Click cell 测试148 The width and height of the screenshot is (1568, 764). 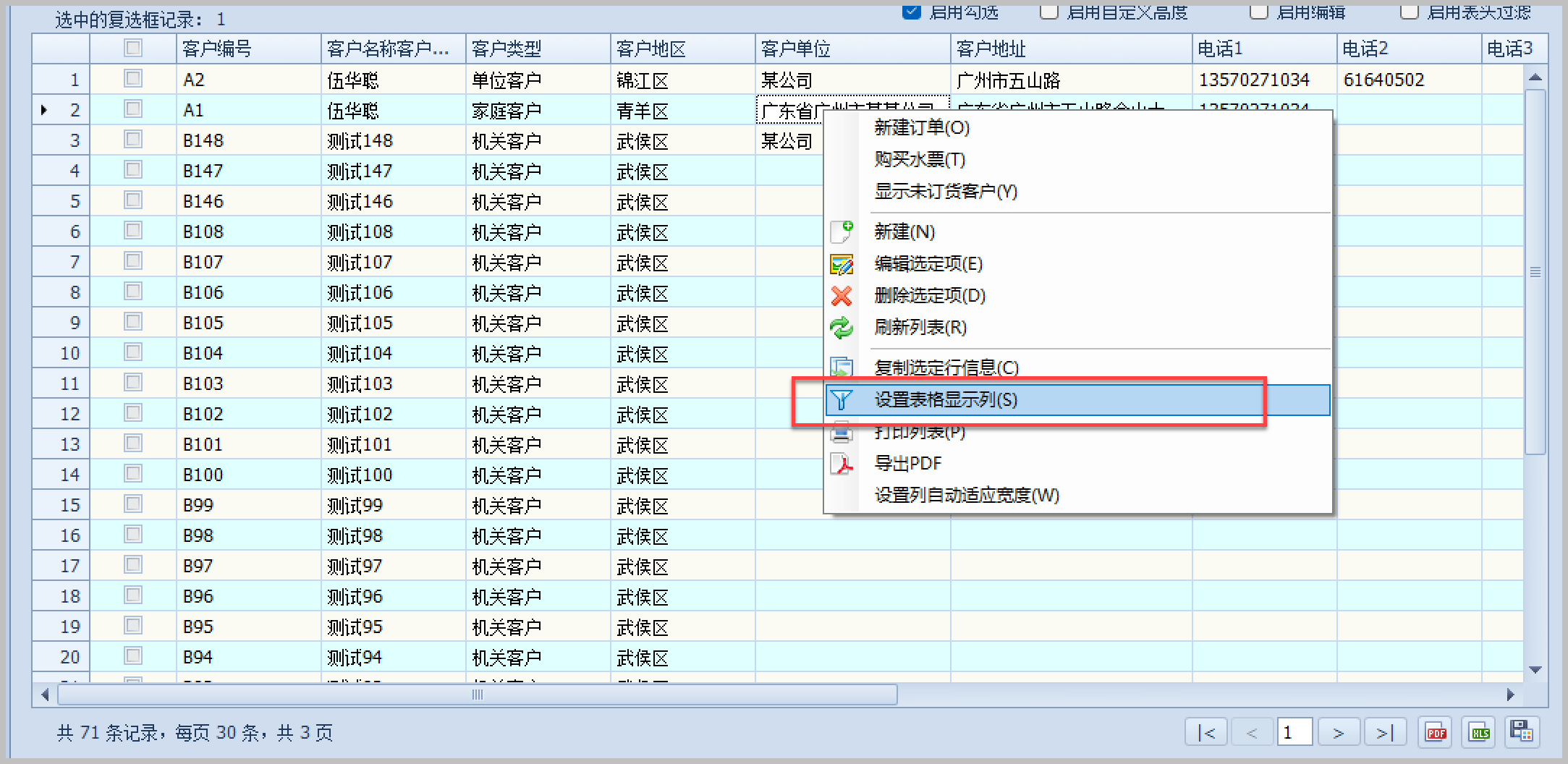(393, 140)
